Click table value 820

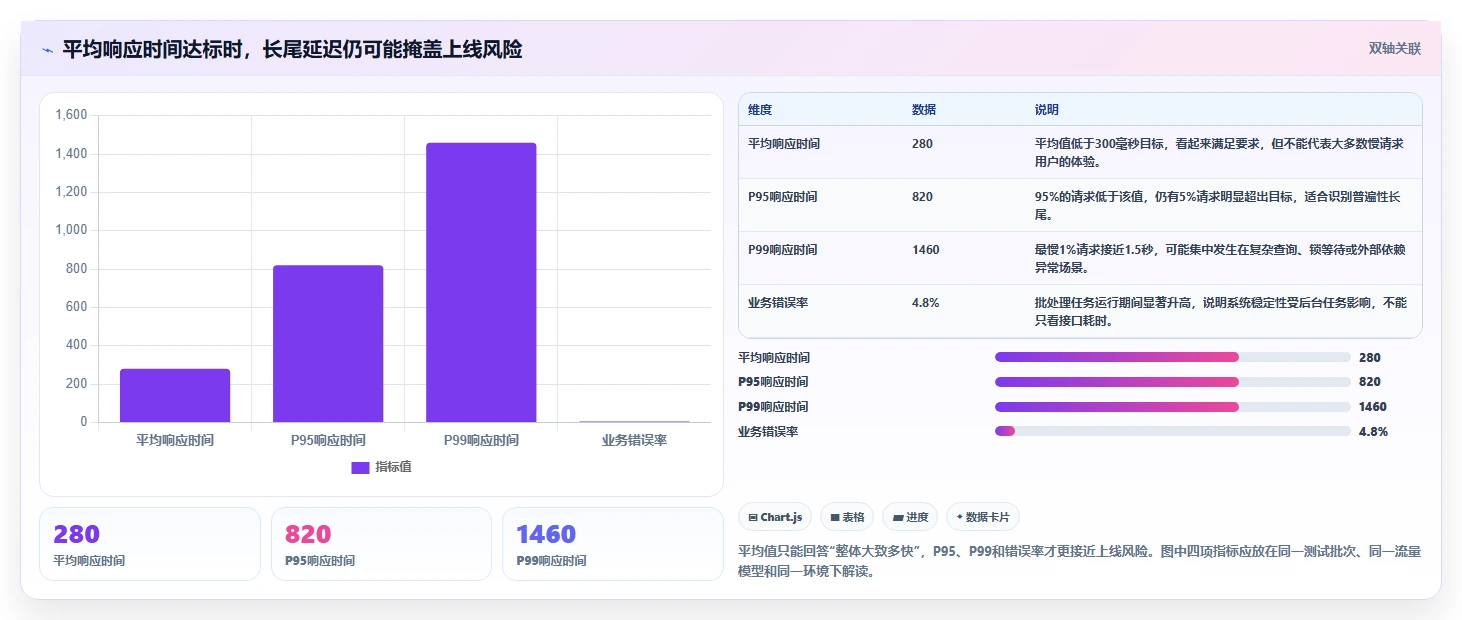tap(922, 197)
